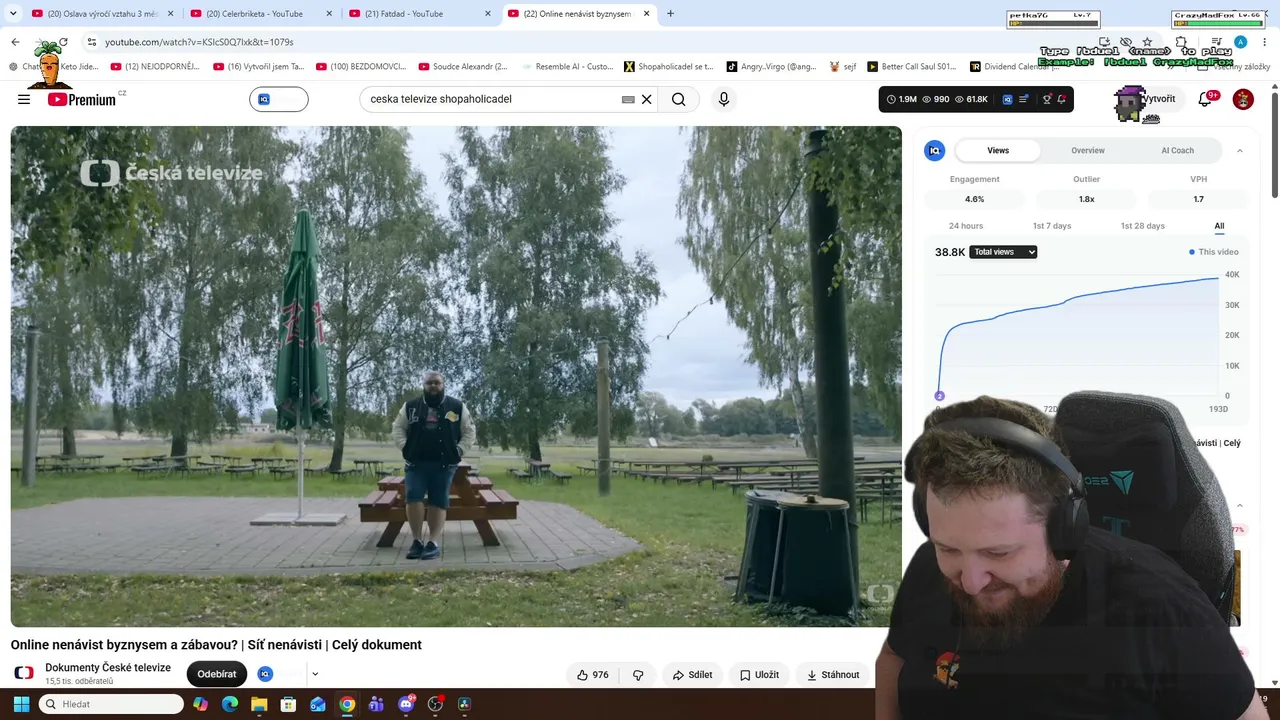This screenshot has height=720, width=1280.
Task: Open the Dokumenty České televize channel link
Action: (x=108, y=668)
